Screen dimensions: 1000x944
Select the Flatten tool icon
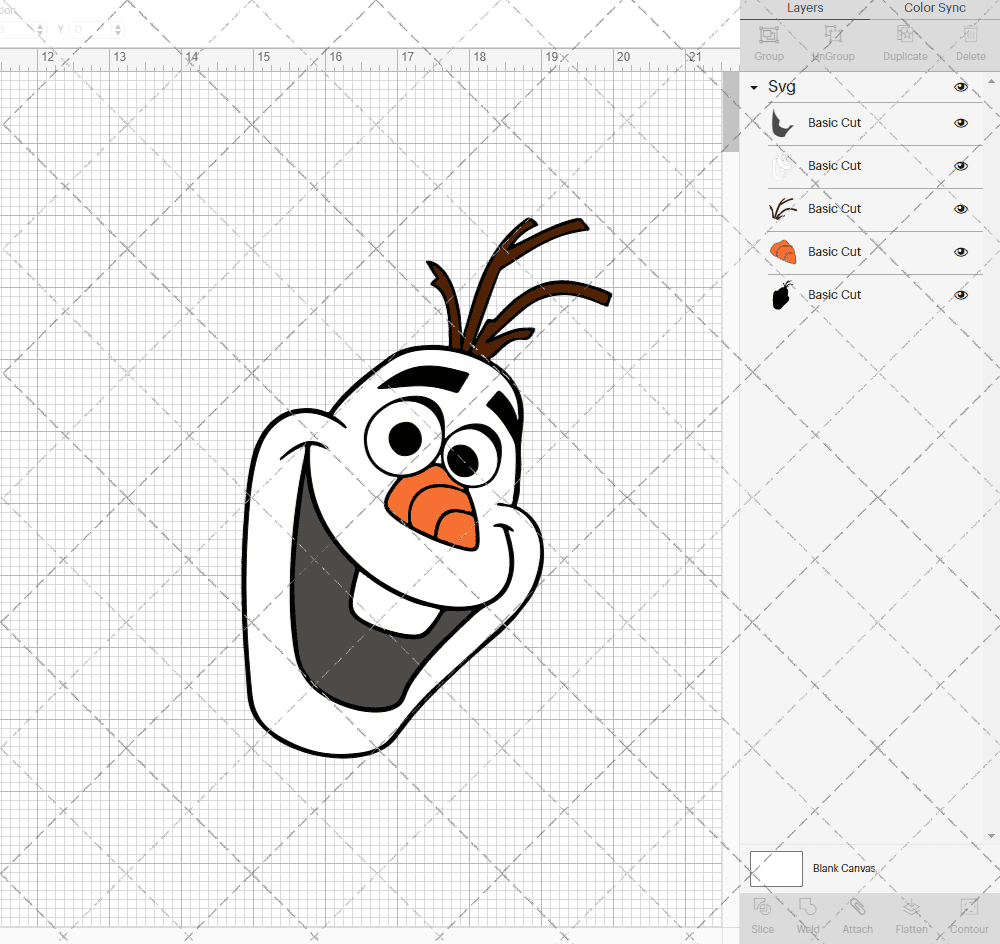[911, 906]
